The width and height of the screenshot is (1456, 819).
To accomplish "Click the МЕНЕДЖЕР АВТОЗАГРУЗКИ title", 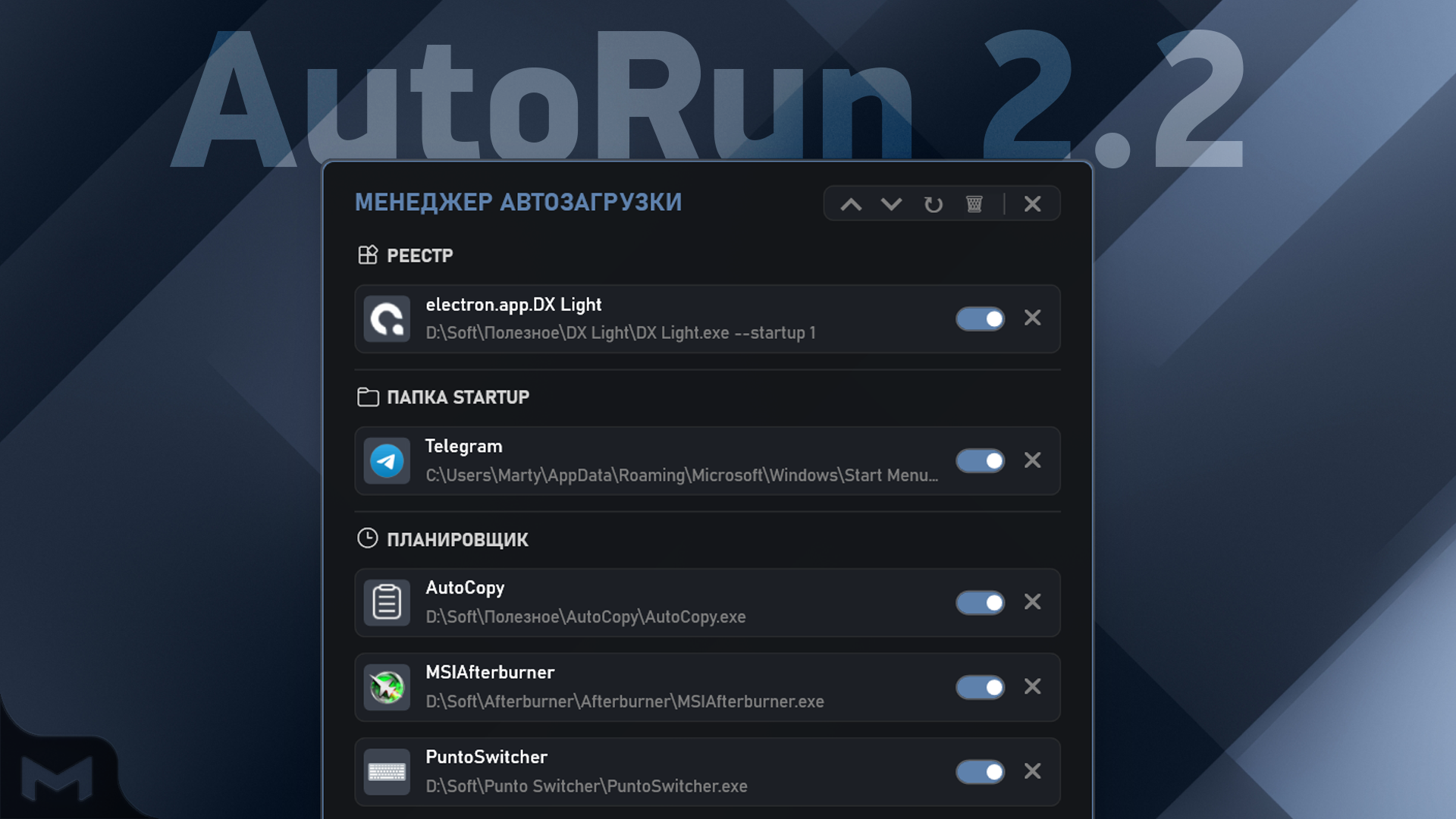I will tap(519, 202).
